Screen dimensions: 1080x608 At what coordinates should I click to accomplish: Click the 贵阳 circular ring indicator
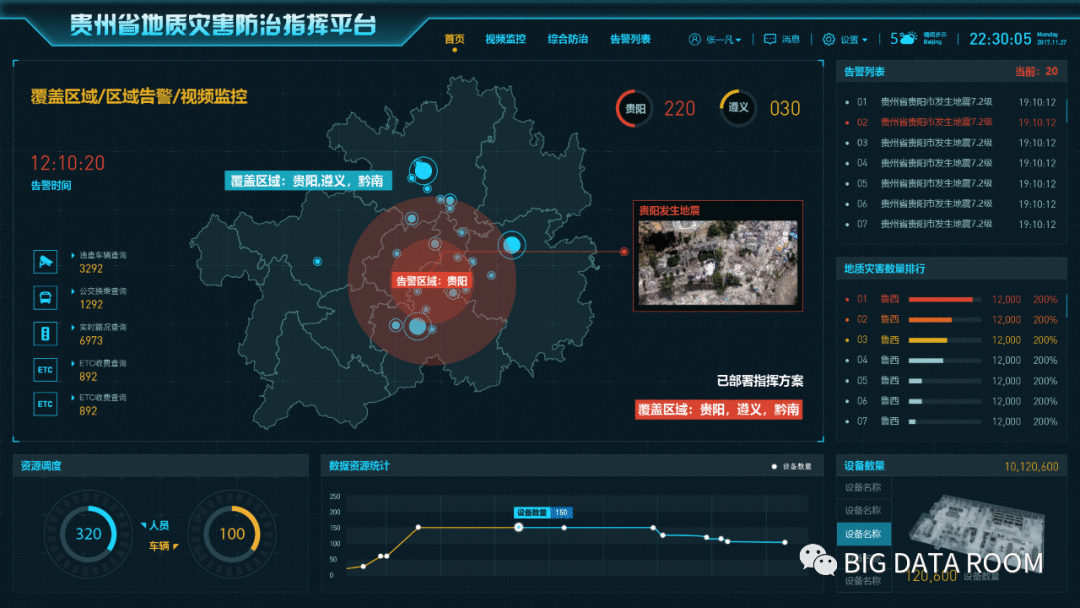coord(634,108)
